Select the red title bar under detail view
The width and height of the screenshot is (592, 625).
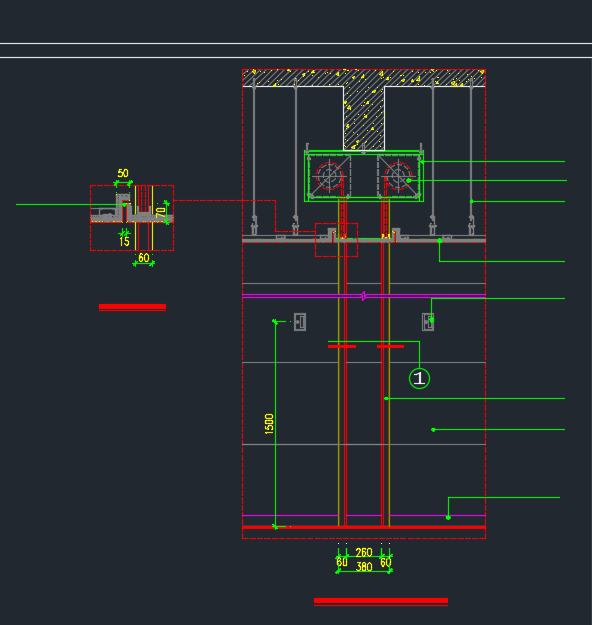click(x=132, y=307)
